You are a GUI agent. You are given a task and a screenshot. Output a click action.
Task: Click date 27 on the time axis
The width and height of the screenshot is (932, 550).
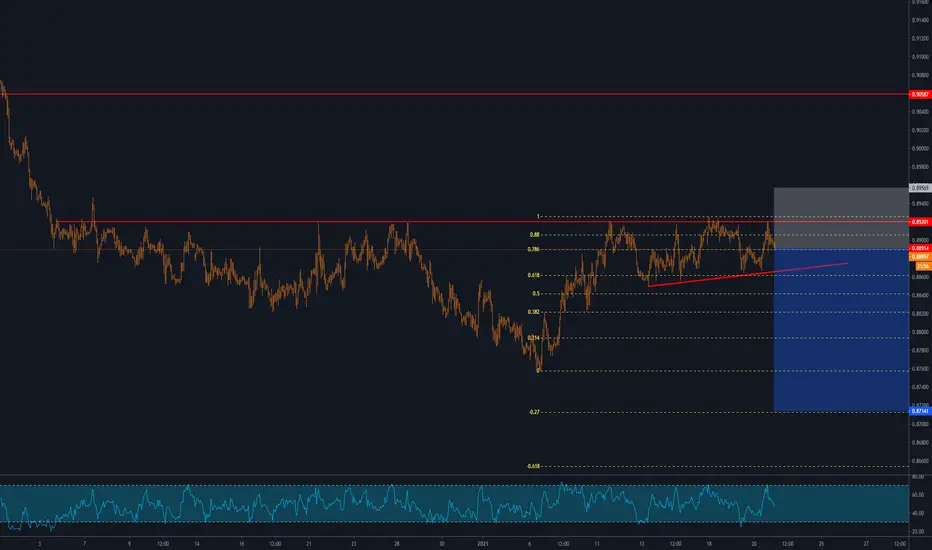click(866, 543)
